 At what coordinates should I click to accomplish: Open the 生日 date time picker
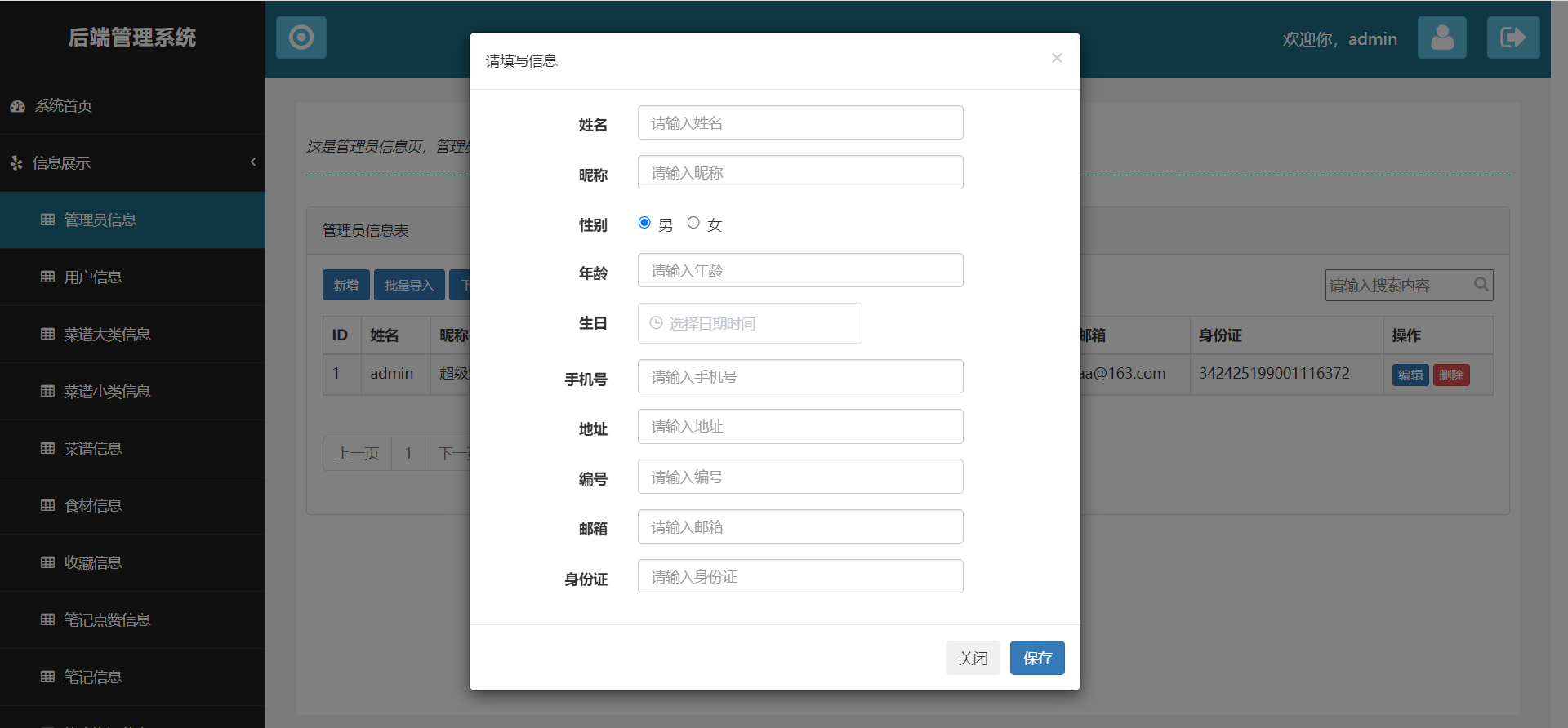[749, 323]
